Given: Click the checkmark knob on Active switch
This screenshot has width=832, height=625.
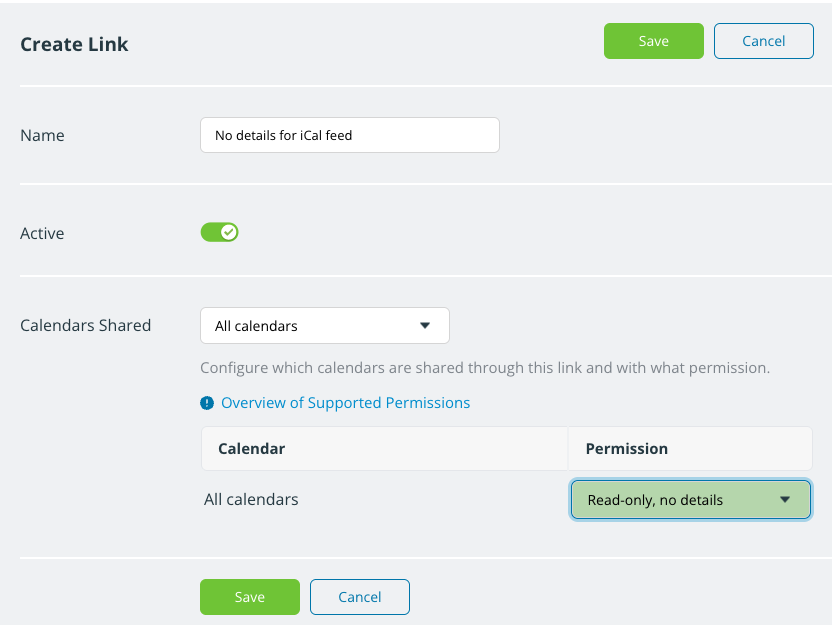Looking at the screenshot, I should pyautogui.click(x=229, y=232).
